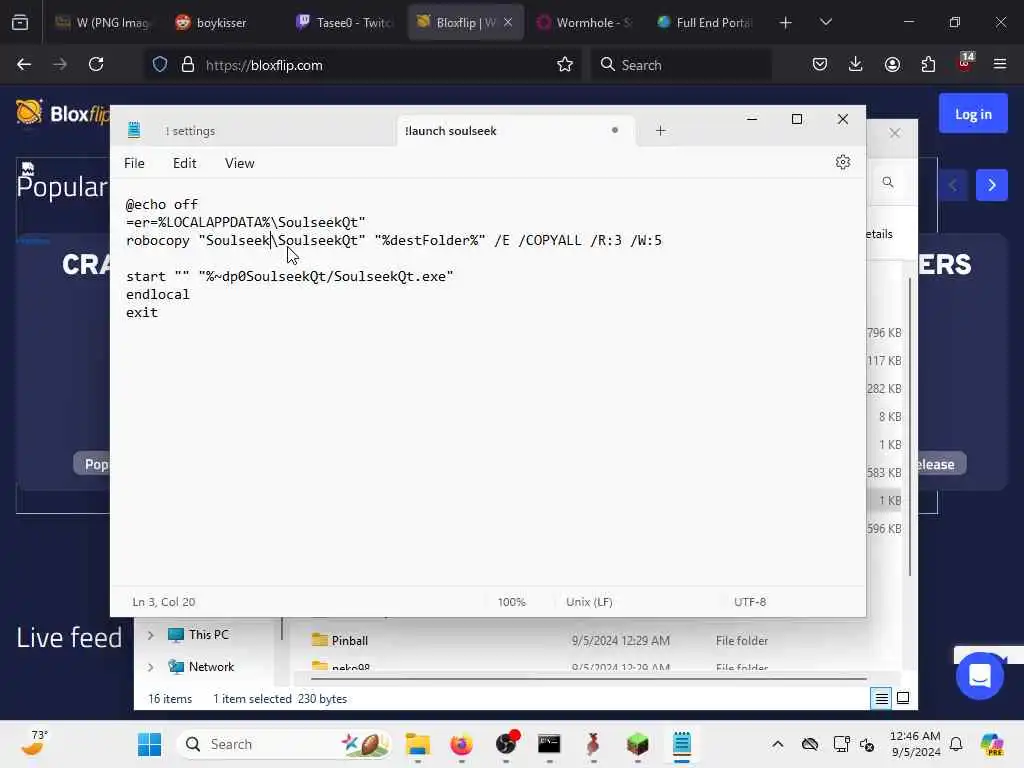Go back in Firefox history
Viewport: 1024px width, 768px height.
pyautogui.click(x=24, y=65)
